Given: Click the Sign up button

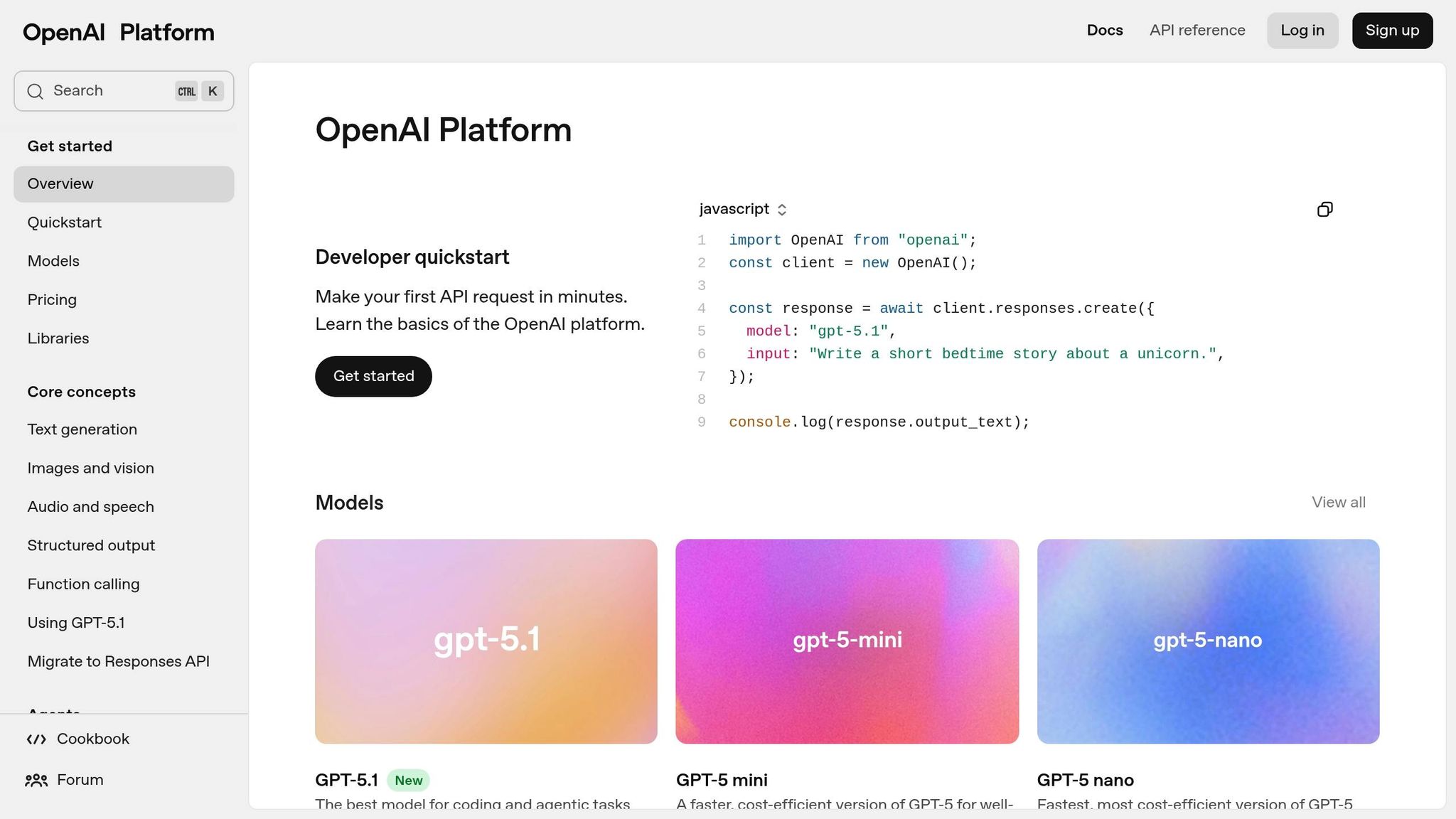Looking at the screenshot, I should click(1391, 30).
